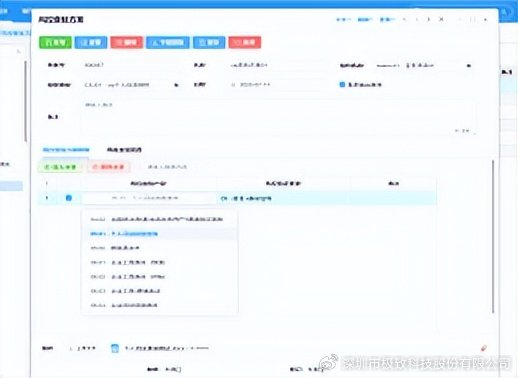Toggle the checkbox in the highlighted table row

[x=69, y=198]
